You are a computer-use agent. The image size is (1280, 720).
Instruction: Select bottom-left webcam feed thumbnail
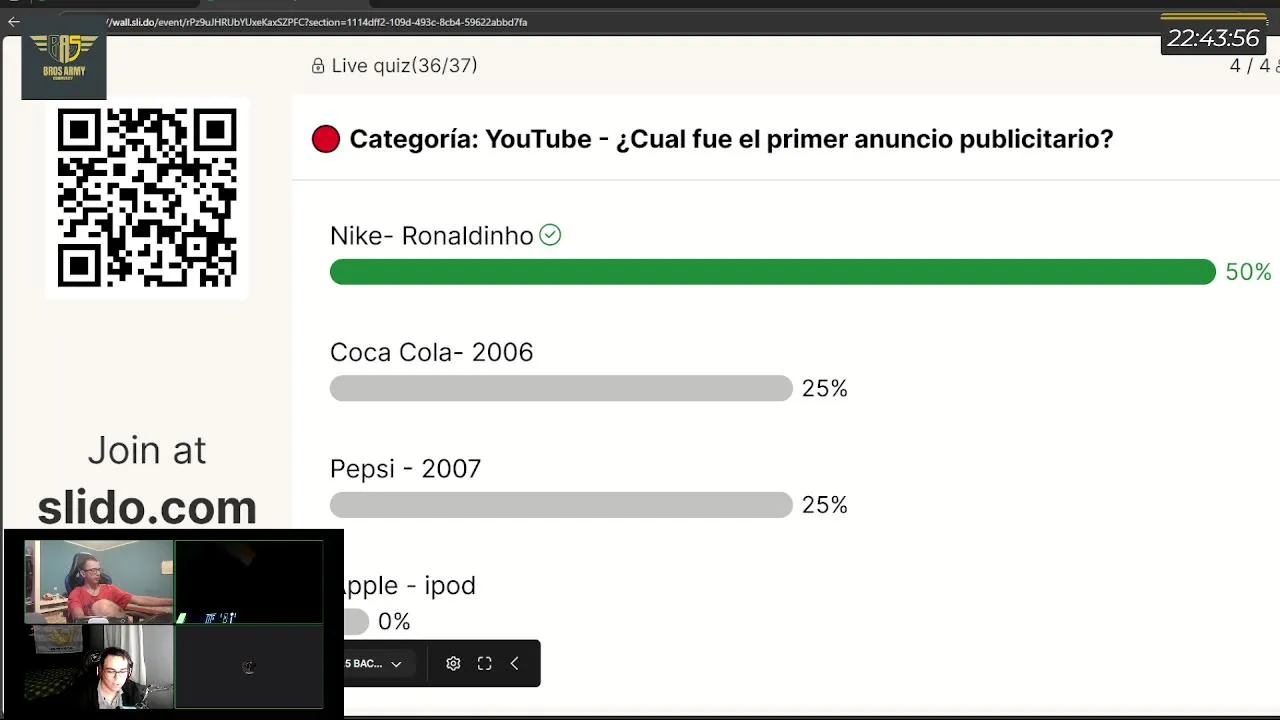[x=99, y=666]
